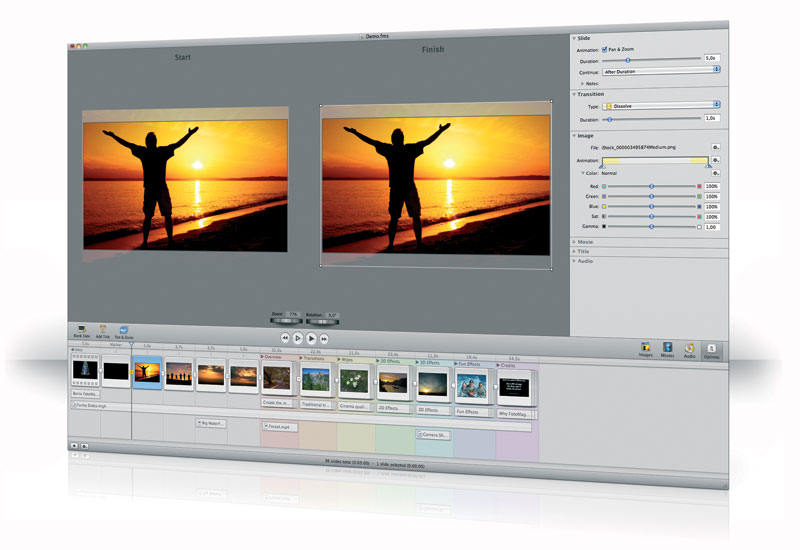The width and height of the screenshot is (800, 550).
Task: Click the gear button next to File
Action: 715,147
